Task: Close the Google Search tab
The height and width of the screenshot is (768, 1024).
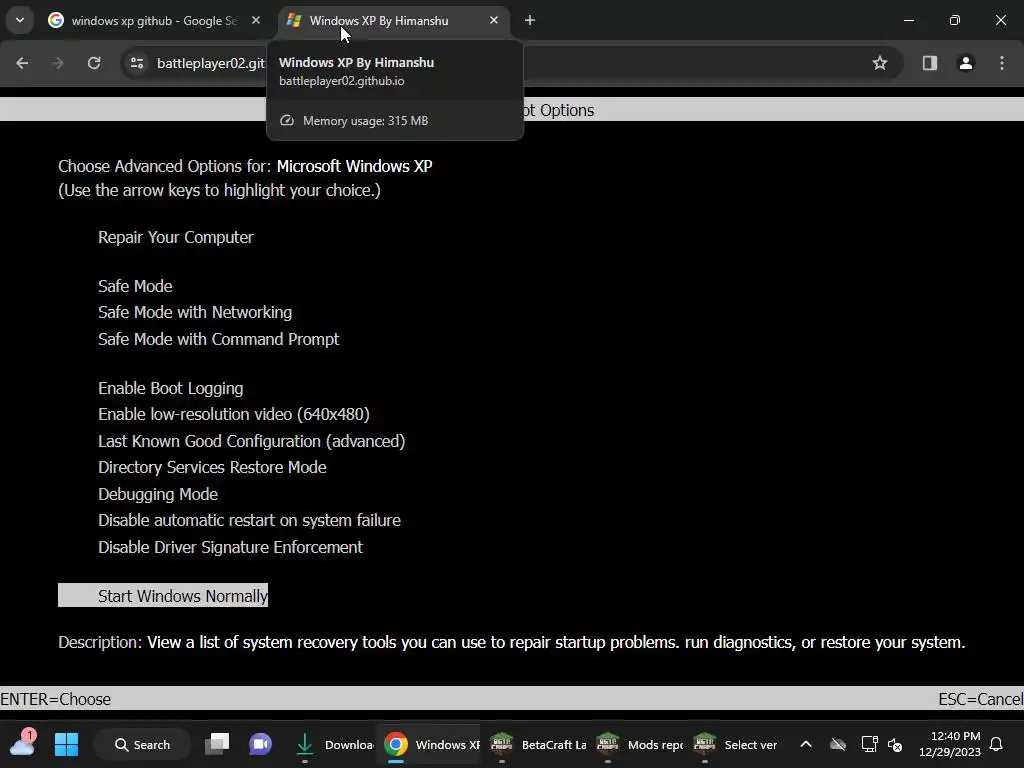Action: pyautogui.click(x=256, y=21)
